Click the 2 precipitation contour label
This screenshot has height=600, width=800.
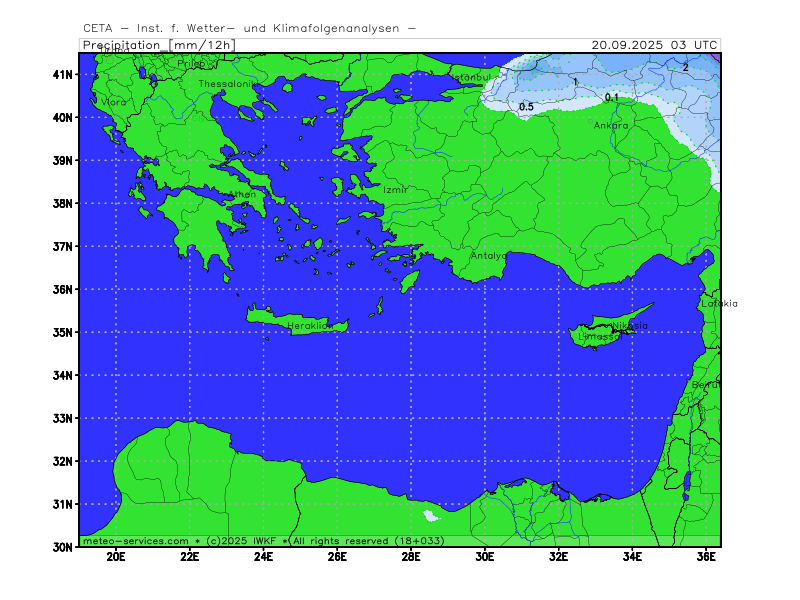coord(686,67)
